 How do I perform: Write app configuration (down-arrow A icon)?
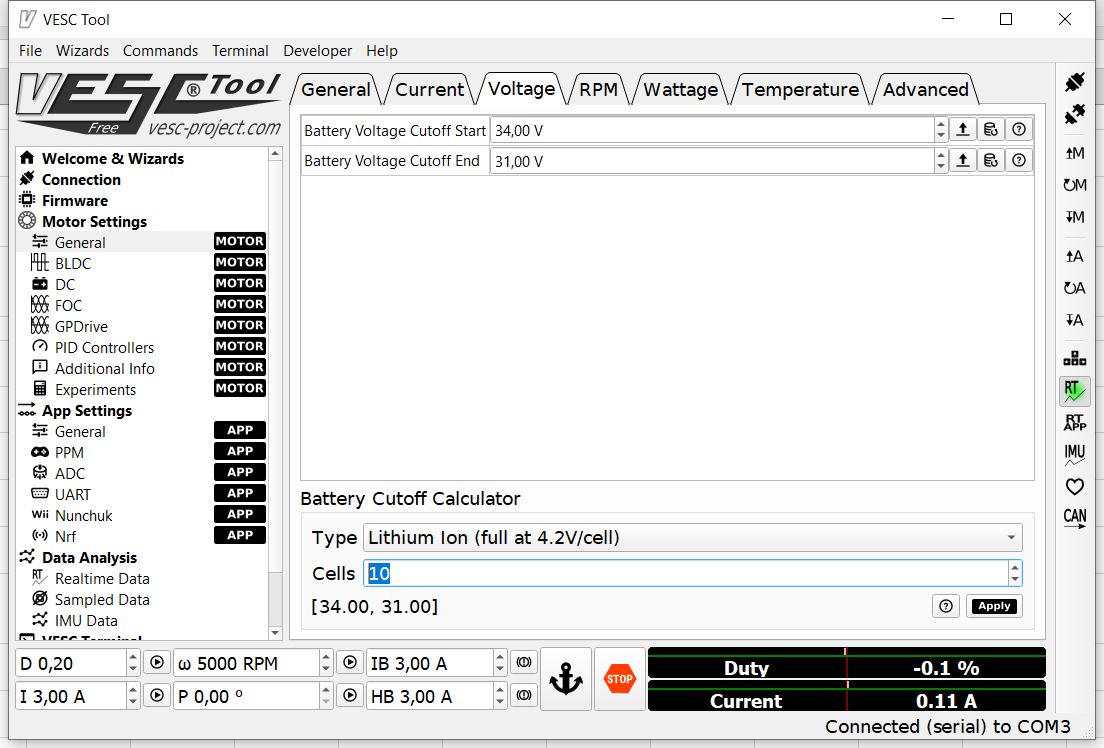click(1074, 320)
